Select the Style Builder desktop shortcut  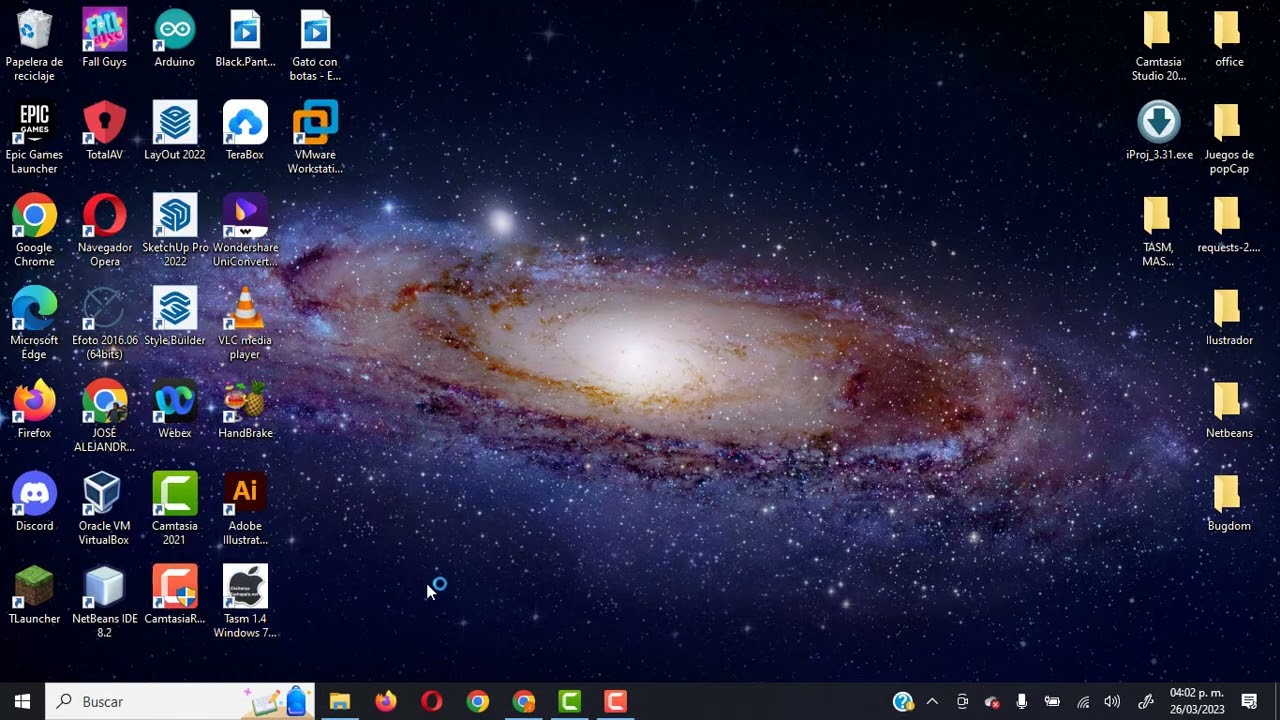click(175, 318)
